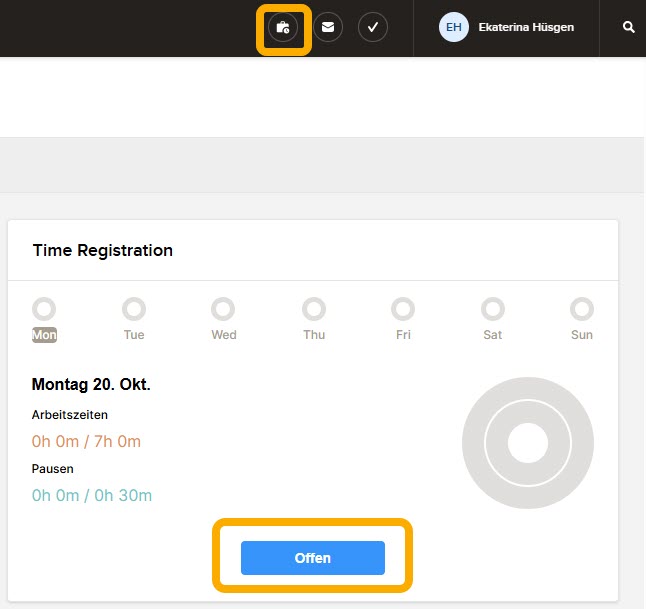646x609 pixels.
Task: Choose the circle above Sun
Action: (x=582, y=309)
